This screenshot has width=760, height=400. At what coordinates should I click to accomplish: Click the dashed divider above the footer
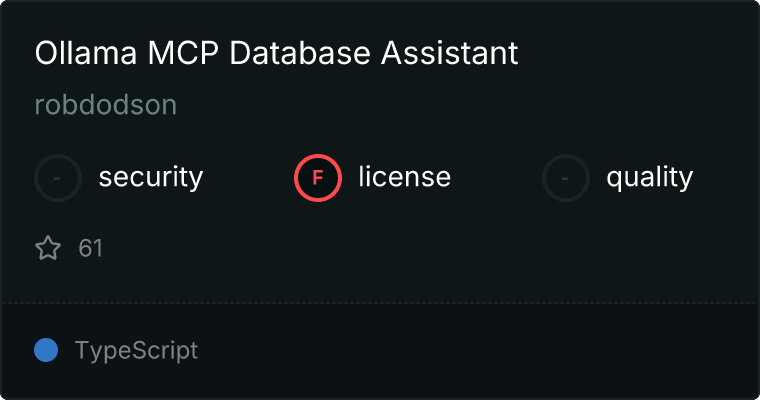[x=380, y=302]
